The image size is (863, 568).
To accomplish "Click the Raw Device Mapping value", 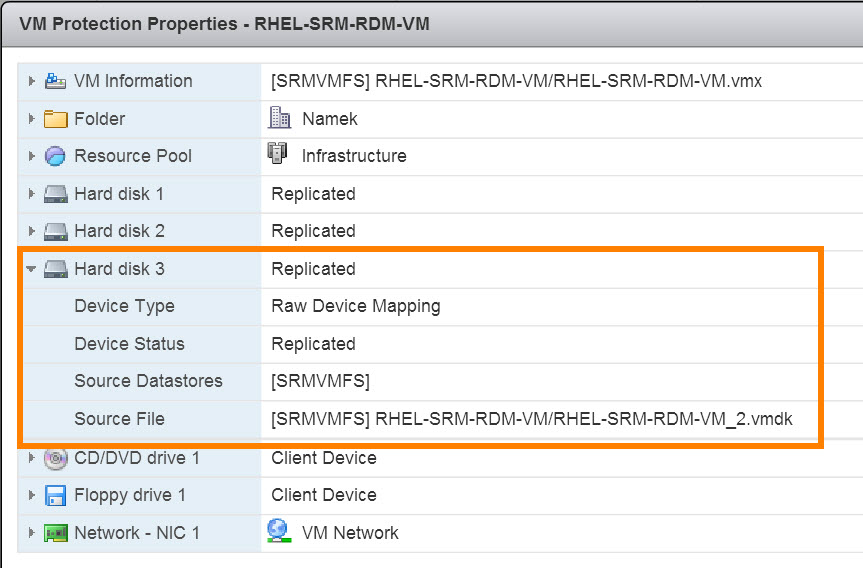I will 356,306.
